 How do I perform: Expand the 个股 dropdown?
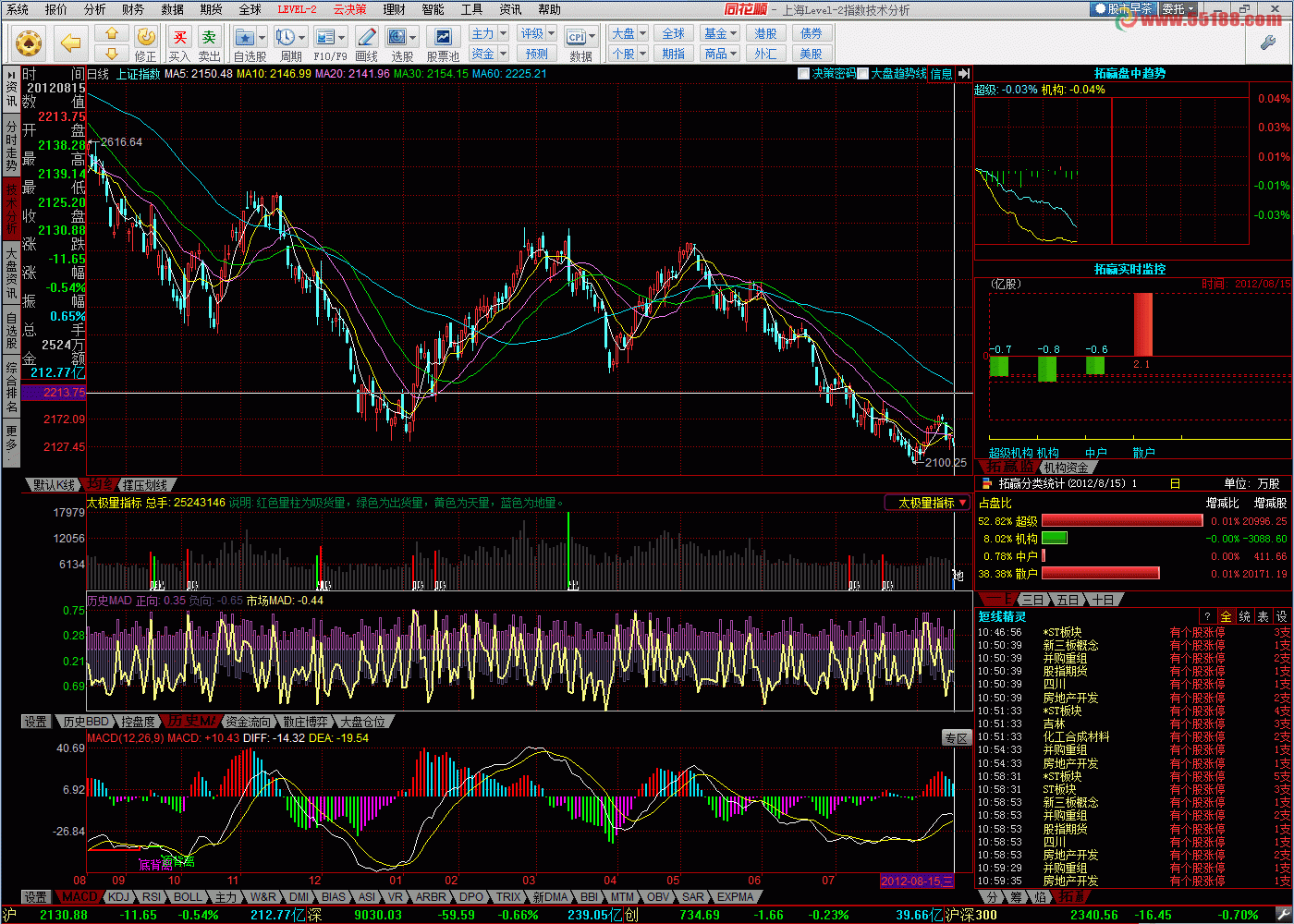coord(642,54)
